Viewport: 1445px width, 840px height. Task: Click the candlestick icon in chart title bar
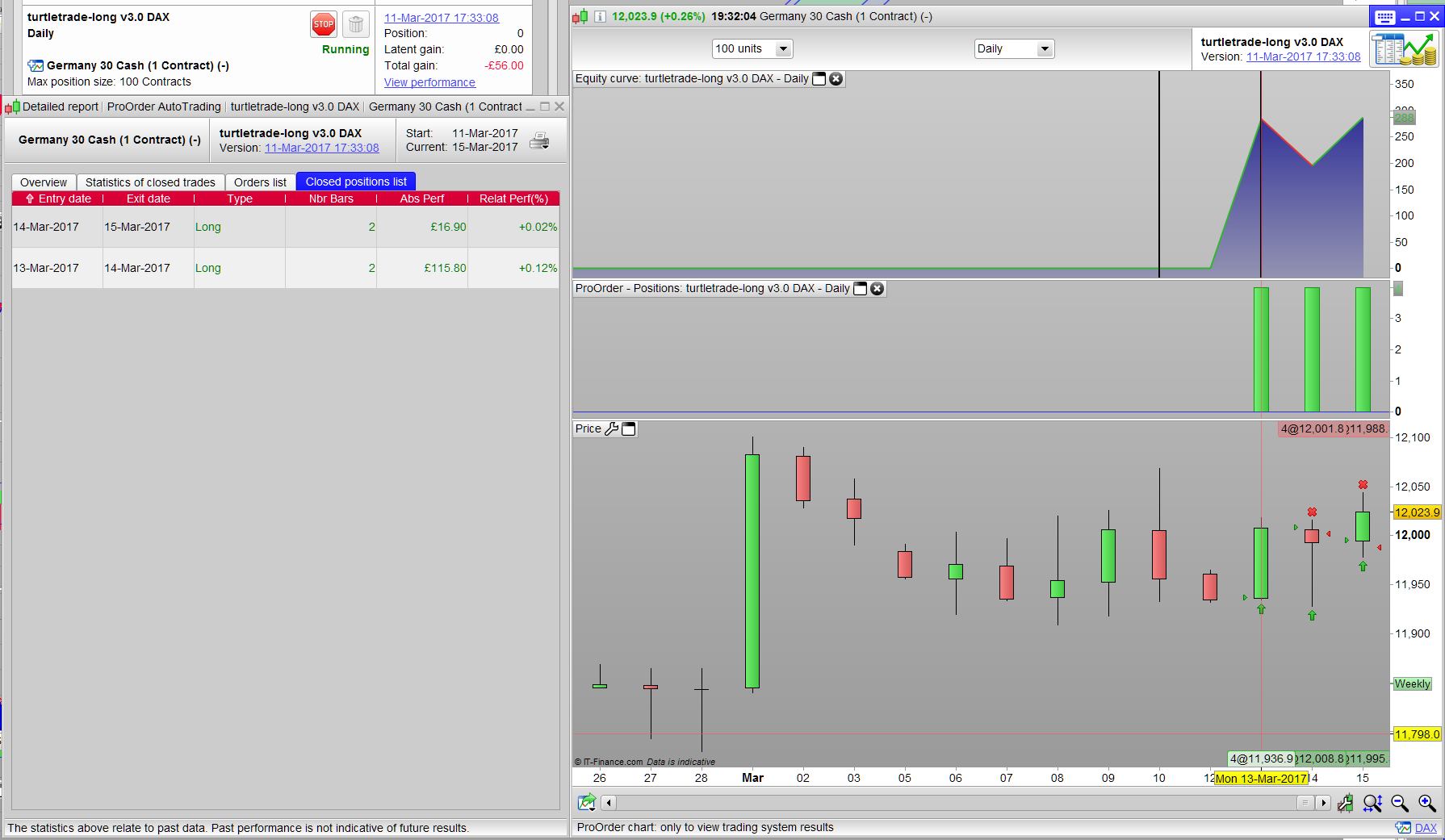[580, 16]
